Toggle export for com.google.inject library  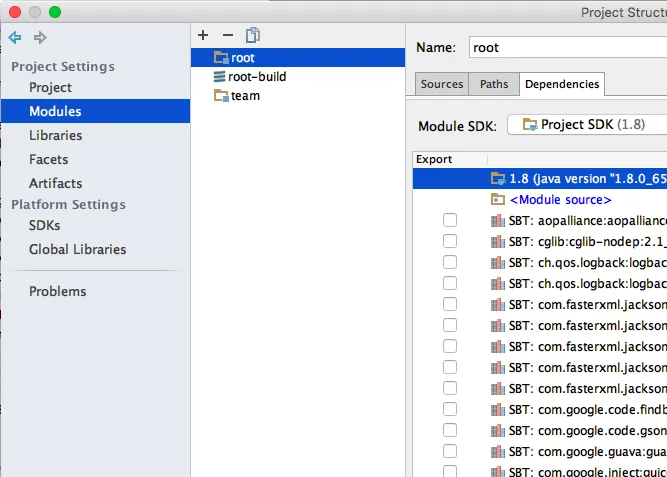tap(450, 471)
